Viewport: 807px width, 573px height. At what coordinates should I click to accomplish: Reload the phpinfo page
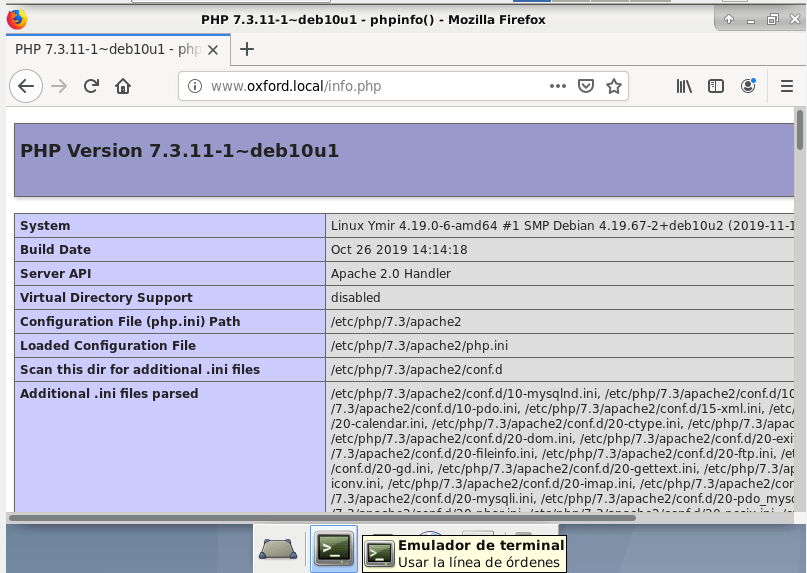pyautogui.click(x=91, y=86)
